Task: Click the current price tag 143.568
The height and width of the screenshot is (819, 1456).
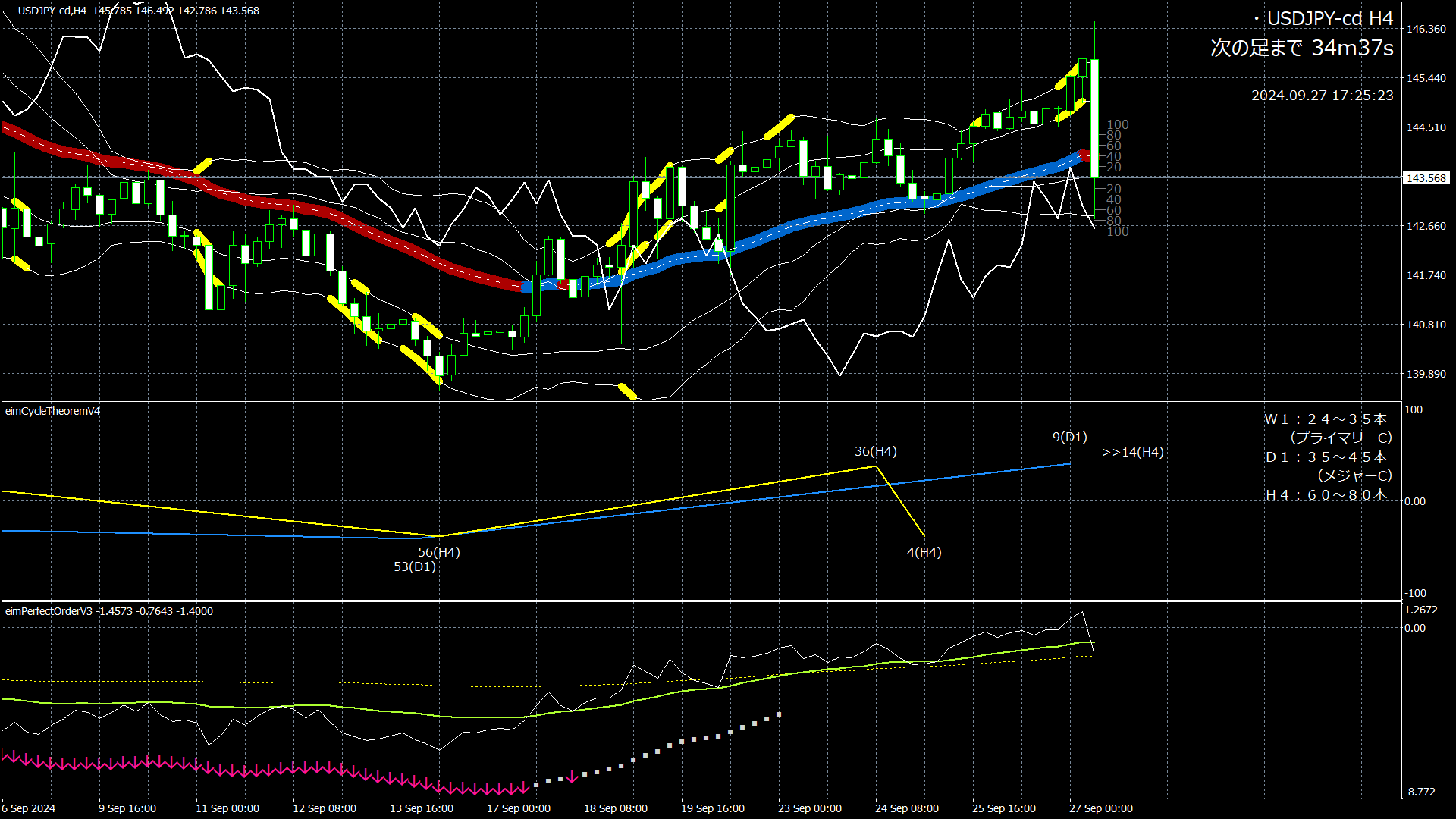Action: [x=1426, y=178]
